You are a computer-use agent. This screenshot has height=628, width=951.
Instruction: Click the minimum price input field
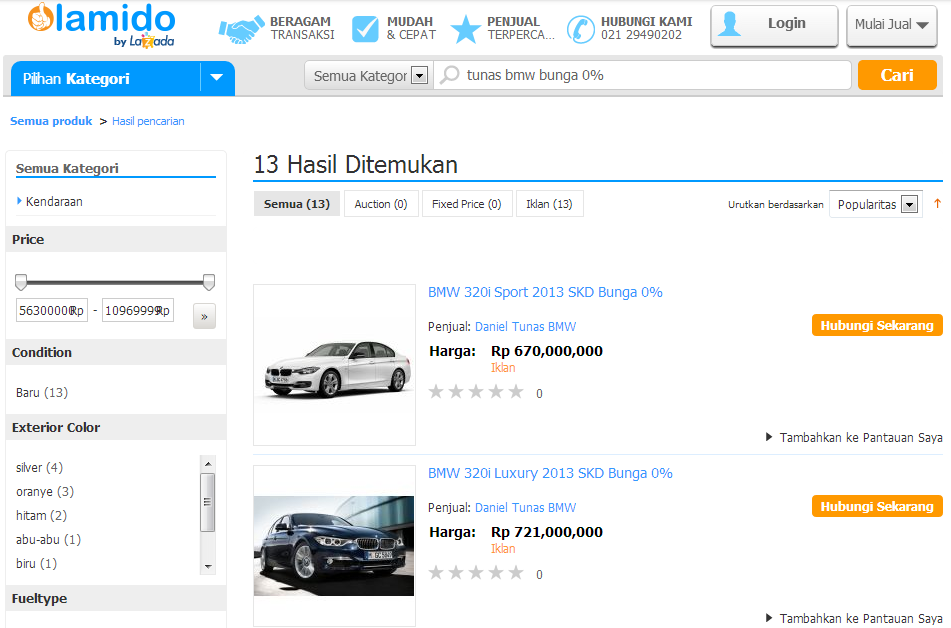point(52,310)
